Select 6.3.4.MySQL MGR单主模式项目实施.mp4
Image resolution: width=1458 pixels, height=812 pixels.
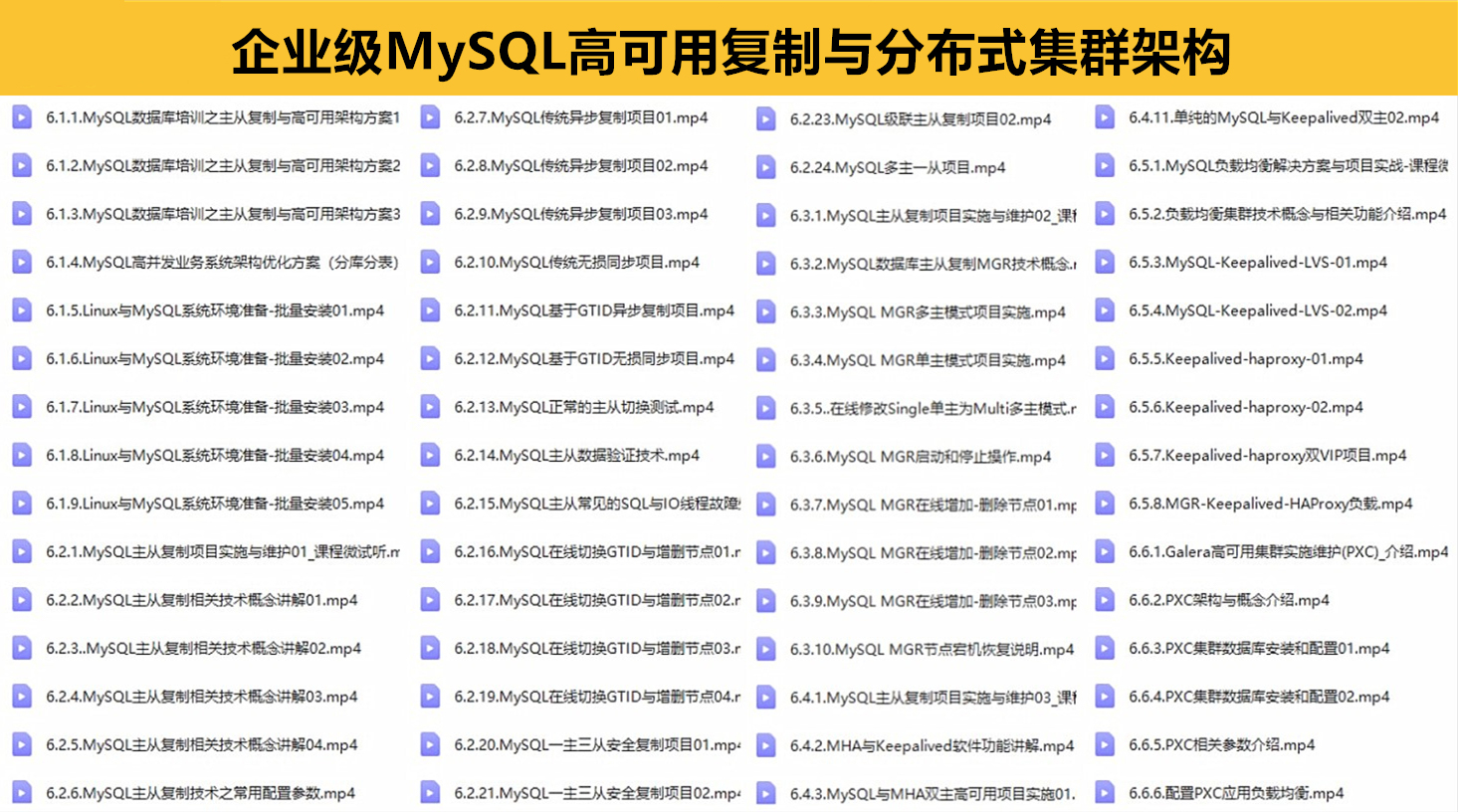pos(927,360)
